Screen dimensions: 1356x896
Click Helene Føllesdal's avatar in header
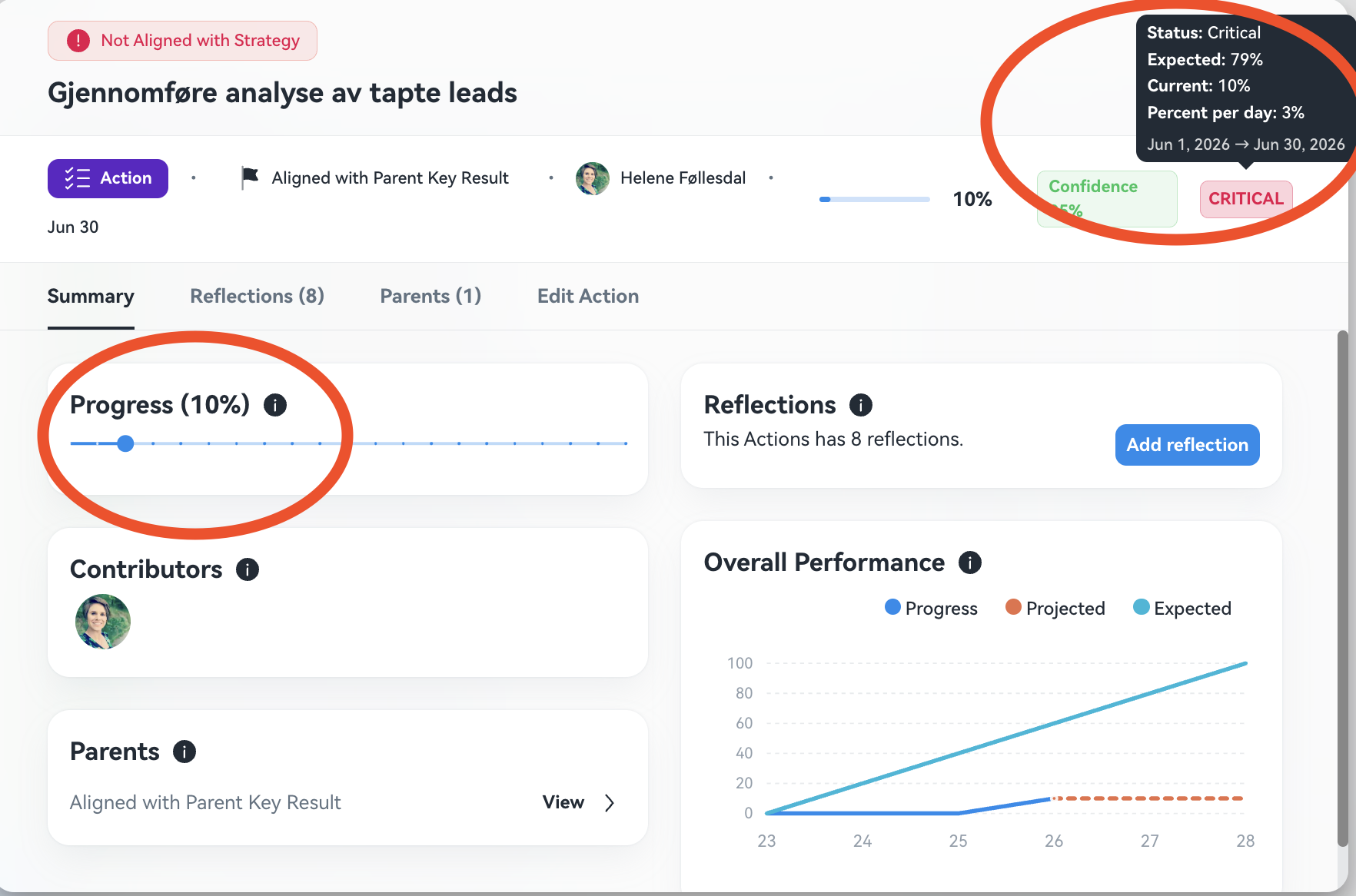[593, 178]
